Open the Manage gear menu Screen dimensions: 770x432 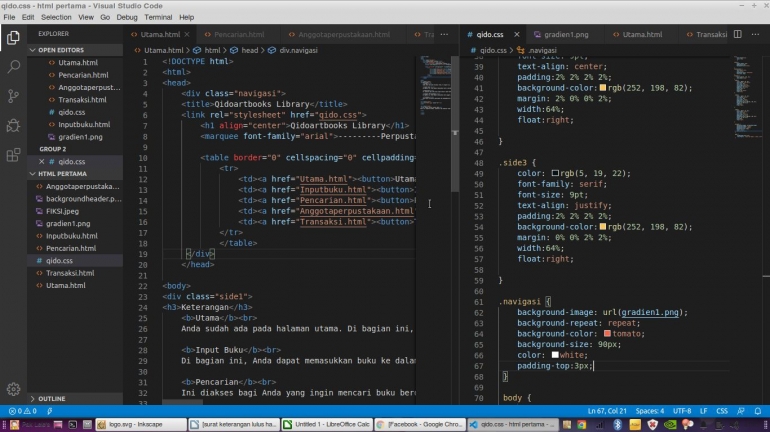[13, 389]
